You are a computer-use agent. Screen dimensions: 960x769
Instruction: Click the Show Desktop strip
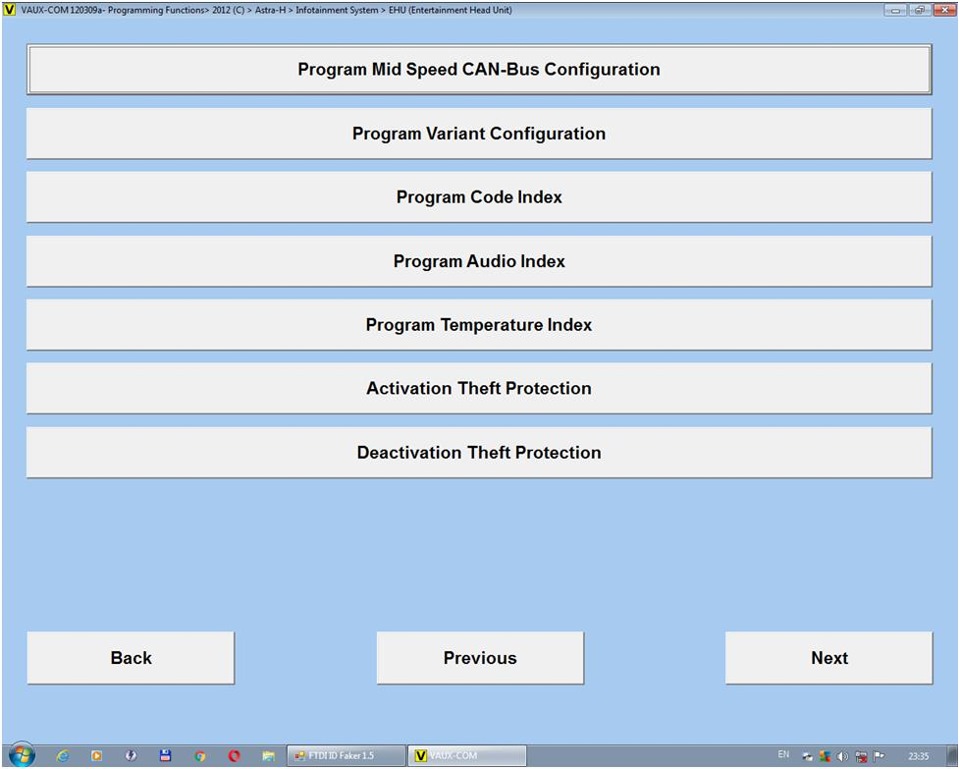[x=952, y=756]
